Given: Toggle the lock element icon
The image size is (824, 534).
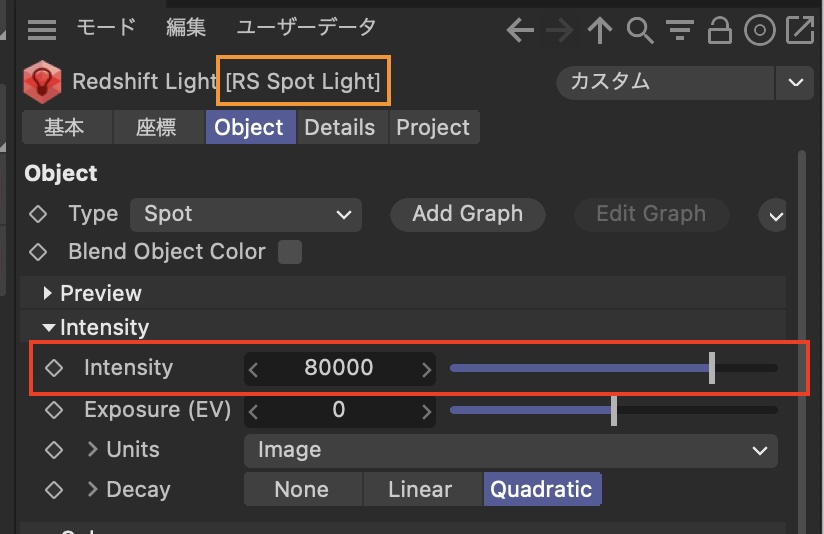Looking at the screenshot, I should click(x=719, y=31).
